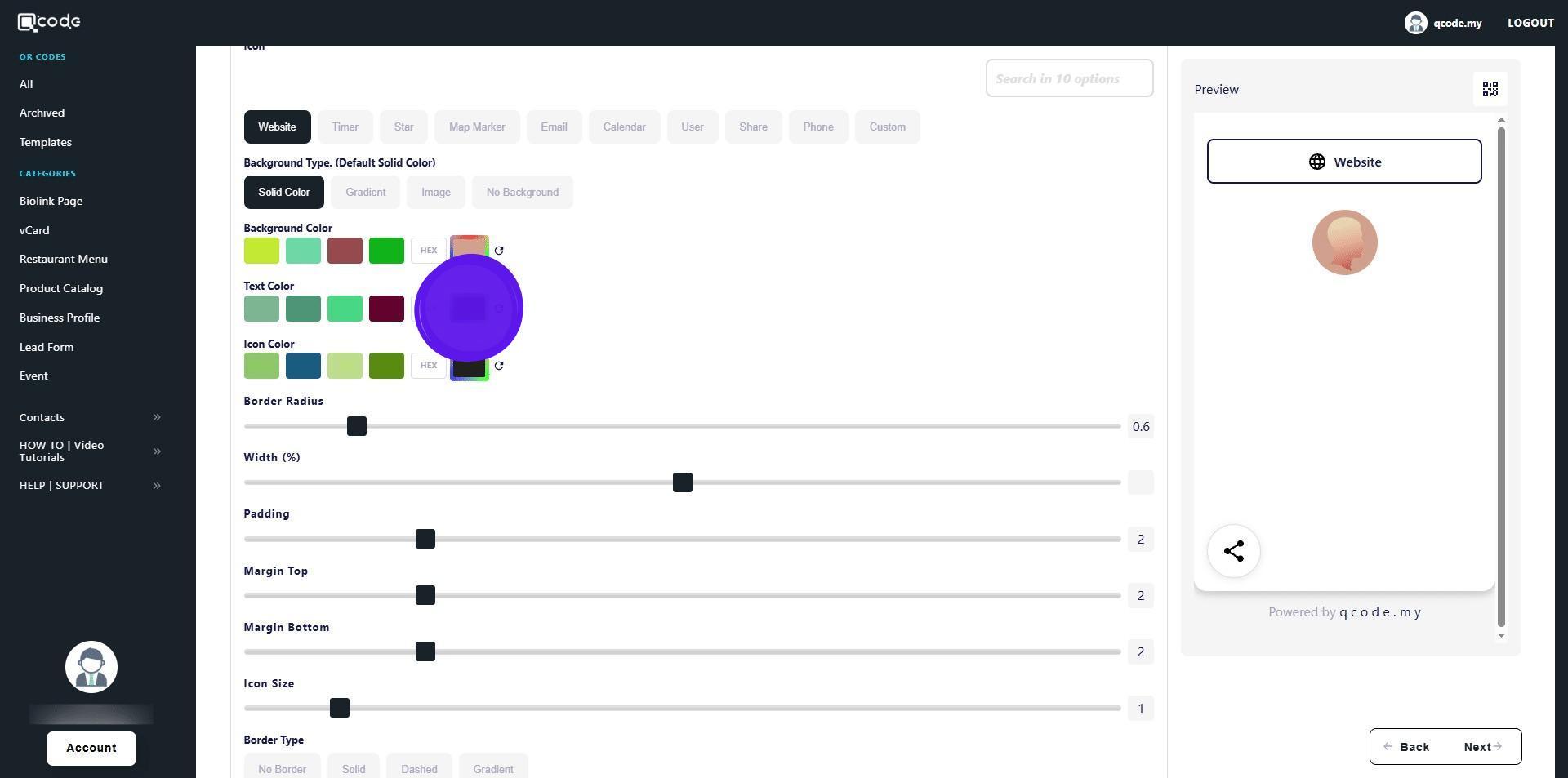Open the Templates page in sidebar

(46, 142)
